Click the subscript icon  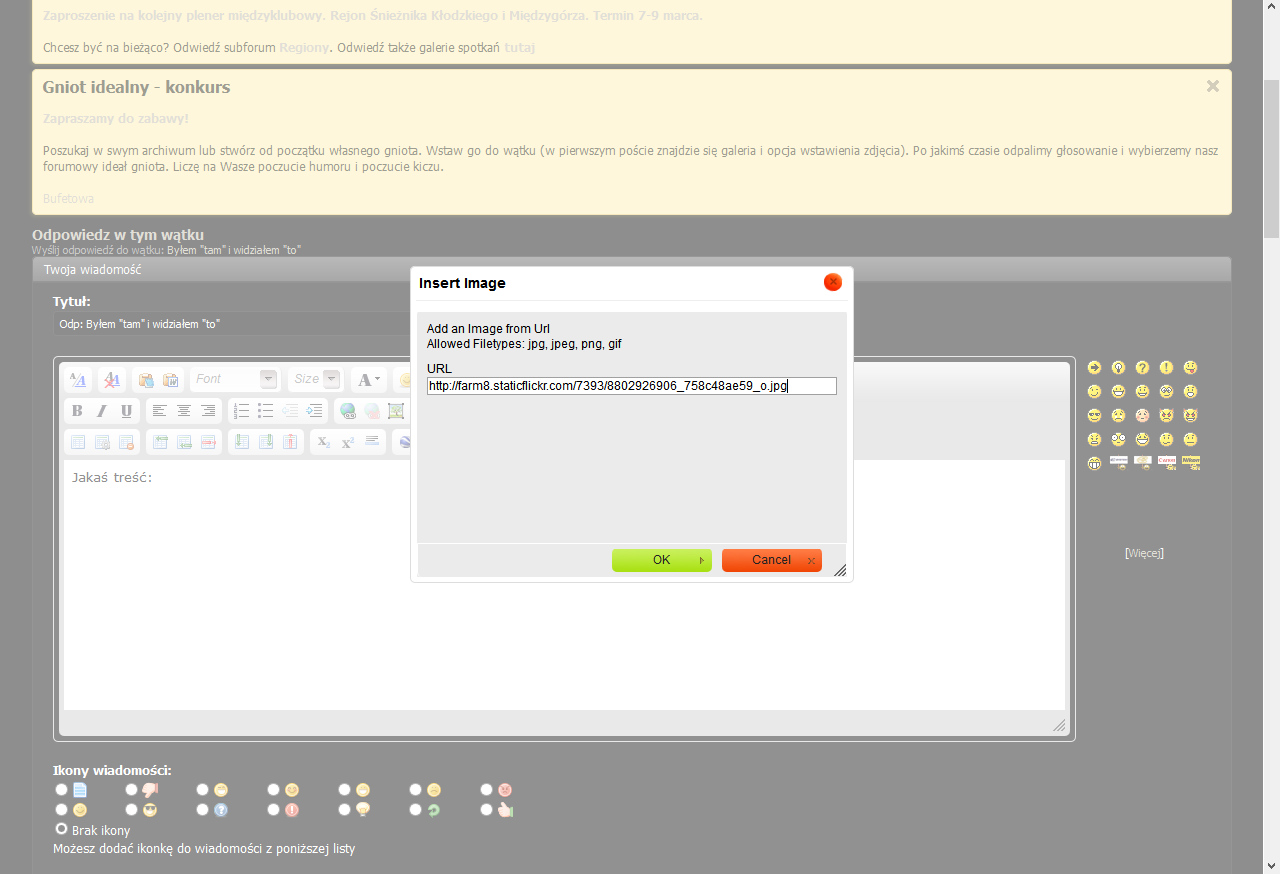323,442
